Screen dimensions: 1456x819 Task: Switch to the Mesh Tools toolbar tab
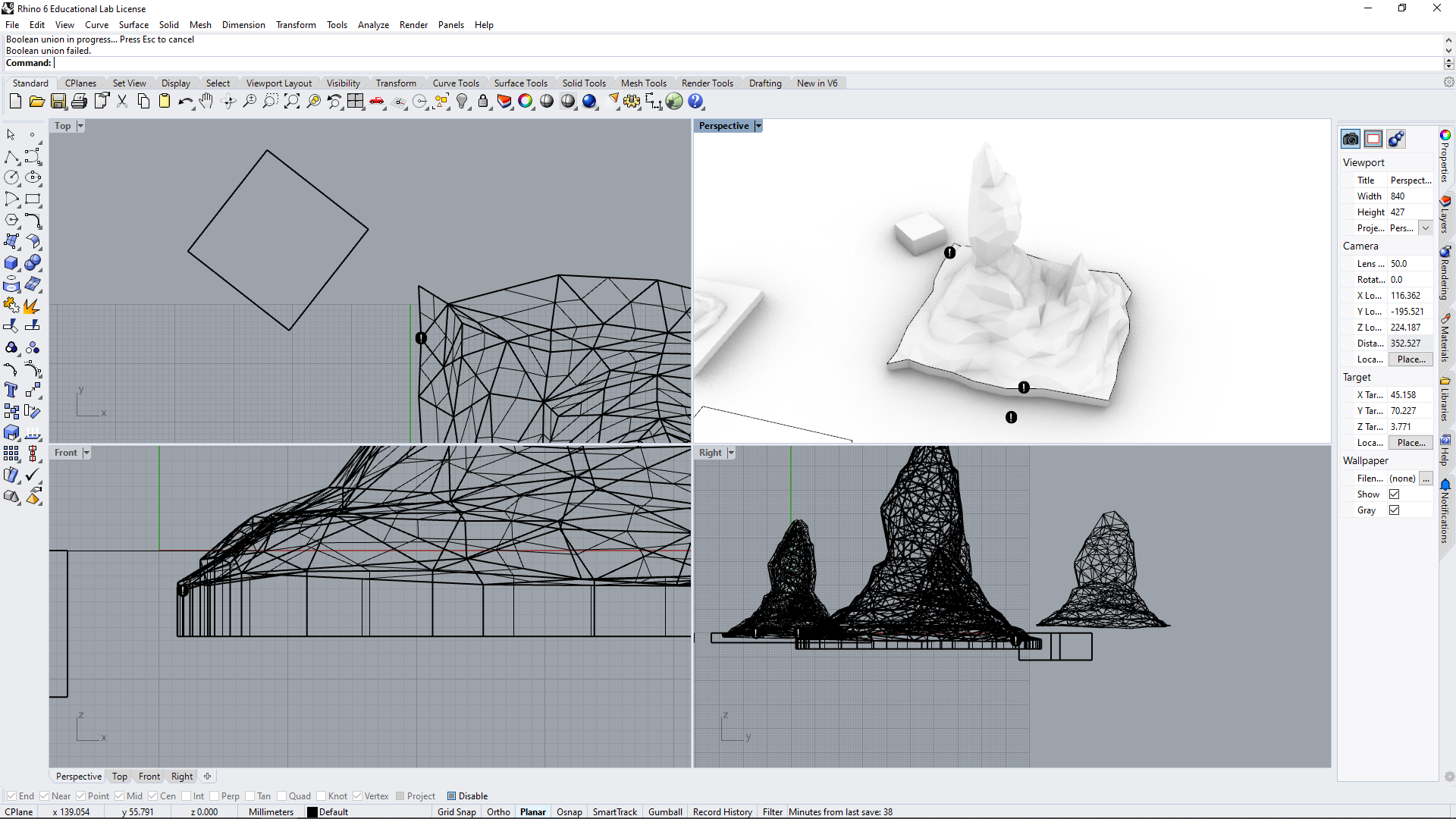pyautogui.click(x=644, y=83)
